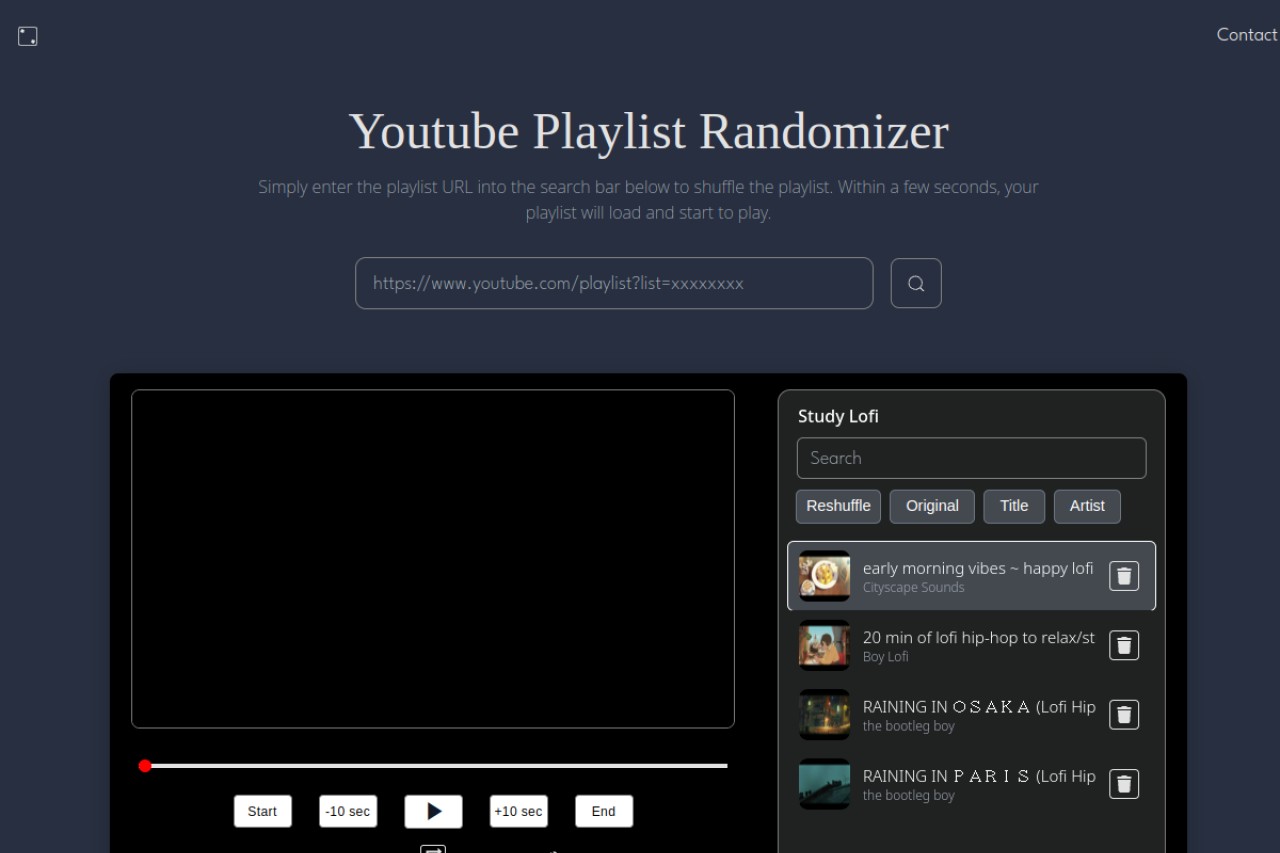Select 'early morning vibes ~ happy lofi' title

pyautogui.click(x=978, y=568)
